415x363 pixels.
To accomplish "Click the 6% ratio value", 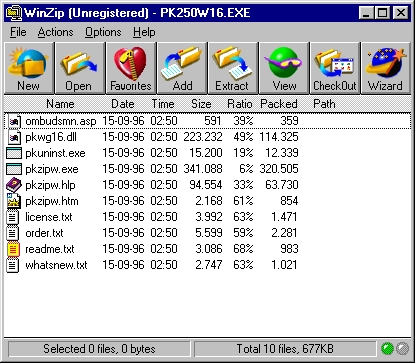I will coord(246,169).
